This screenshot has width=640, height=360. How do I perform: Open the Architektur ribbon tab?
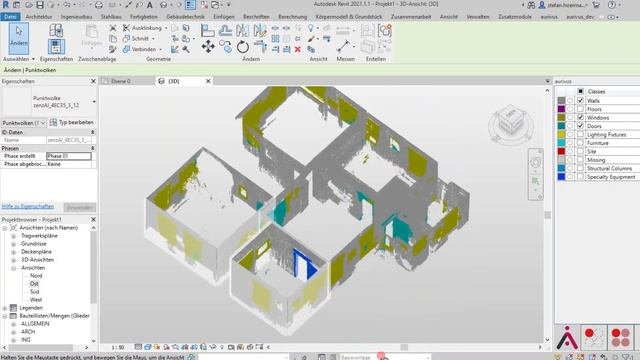pyautogui.click(x=38, y=17)
